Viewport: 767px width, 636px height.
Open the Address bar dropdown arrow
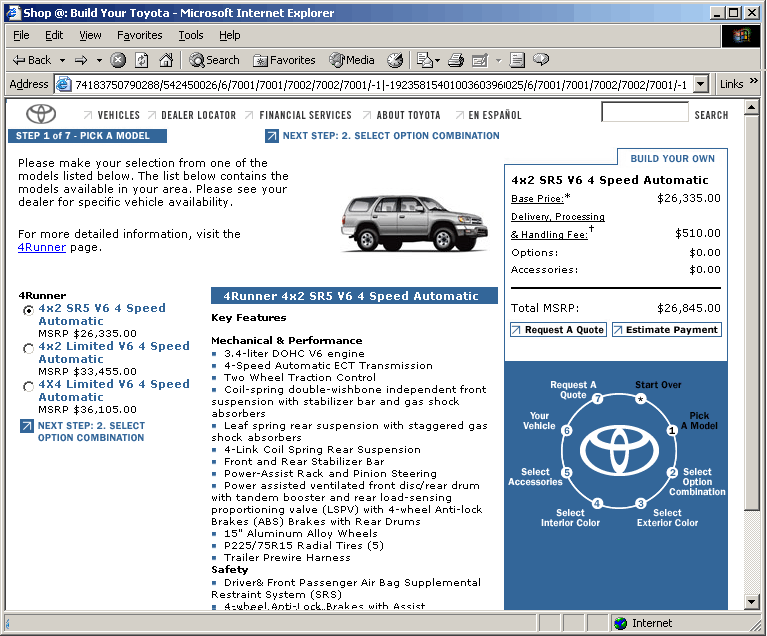[x=701, y=84]
